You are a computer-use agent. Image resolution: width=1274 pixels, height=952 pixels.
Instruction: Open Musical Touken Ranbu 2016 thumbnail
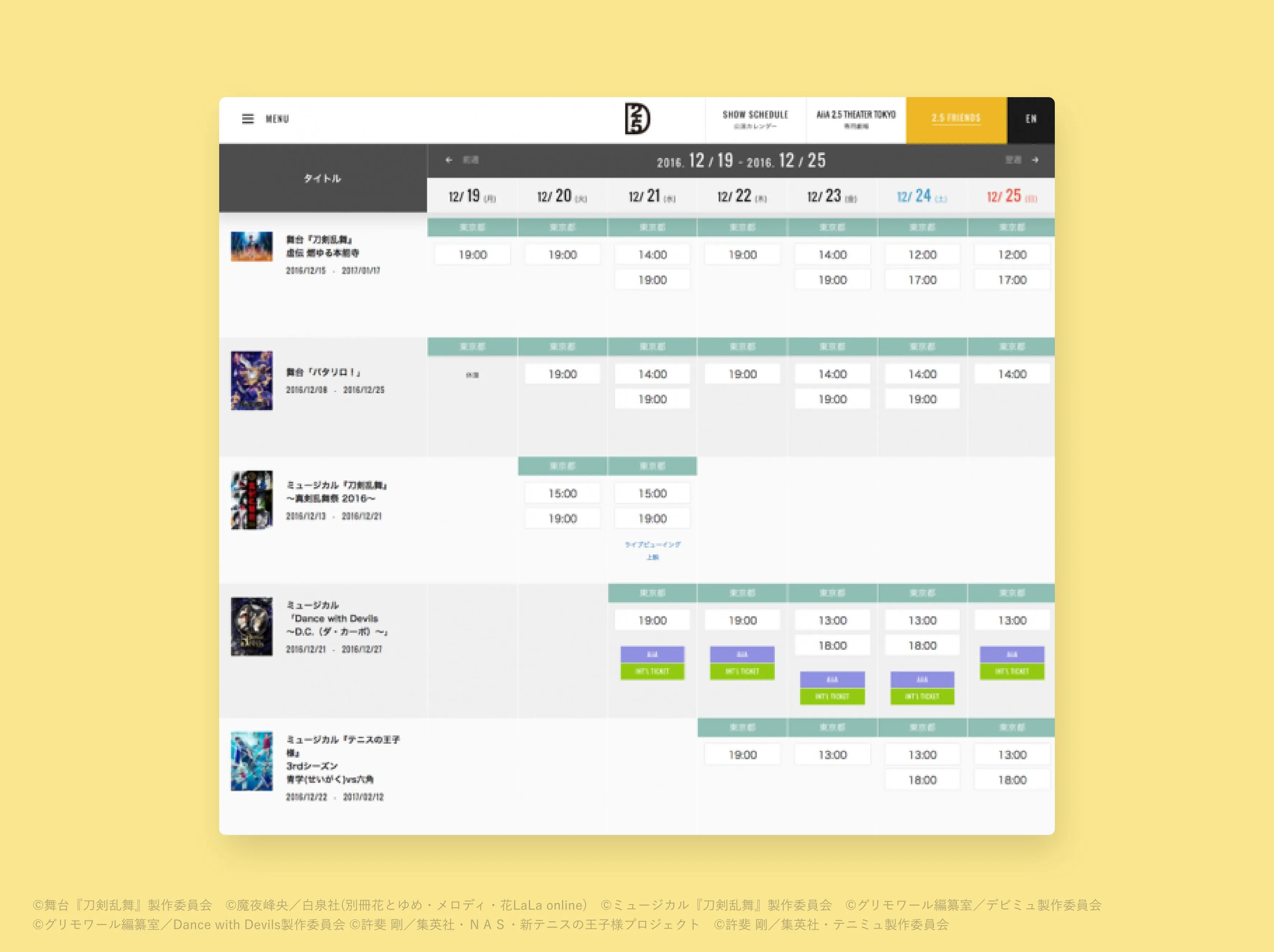coord(252,500)
